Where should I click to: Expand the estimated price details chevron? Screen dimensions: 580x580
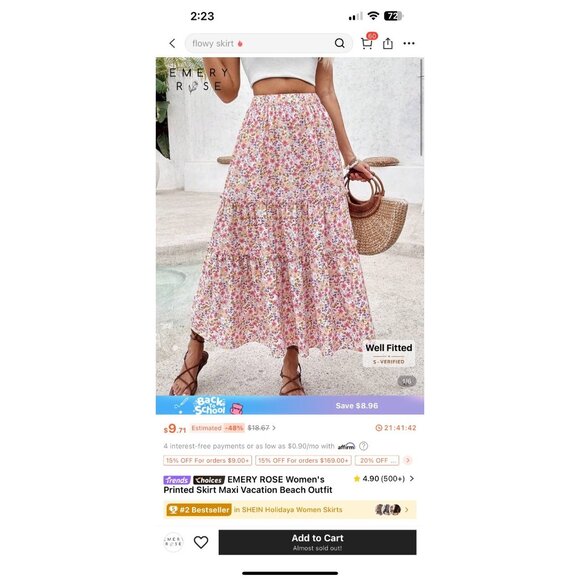pyautogui.click(x=274, y=428)
